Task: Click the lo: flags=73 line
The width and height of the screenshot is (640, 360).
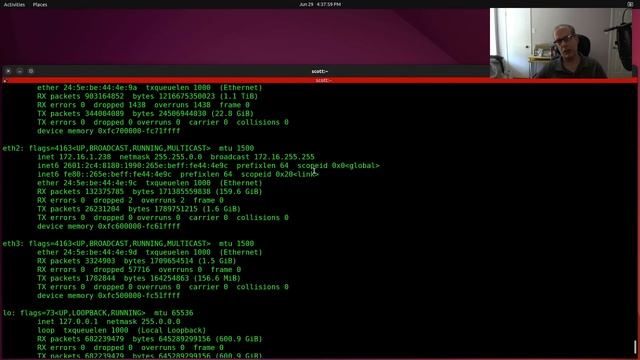Action: [98, 313]
